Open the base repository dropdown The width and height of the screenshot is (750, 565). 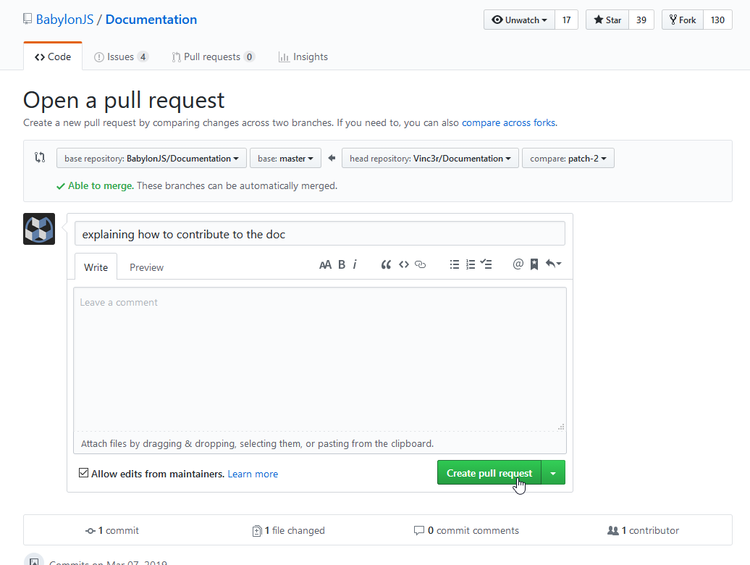click(152, 158)
